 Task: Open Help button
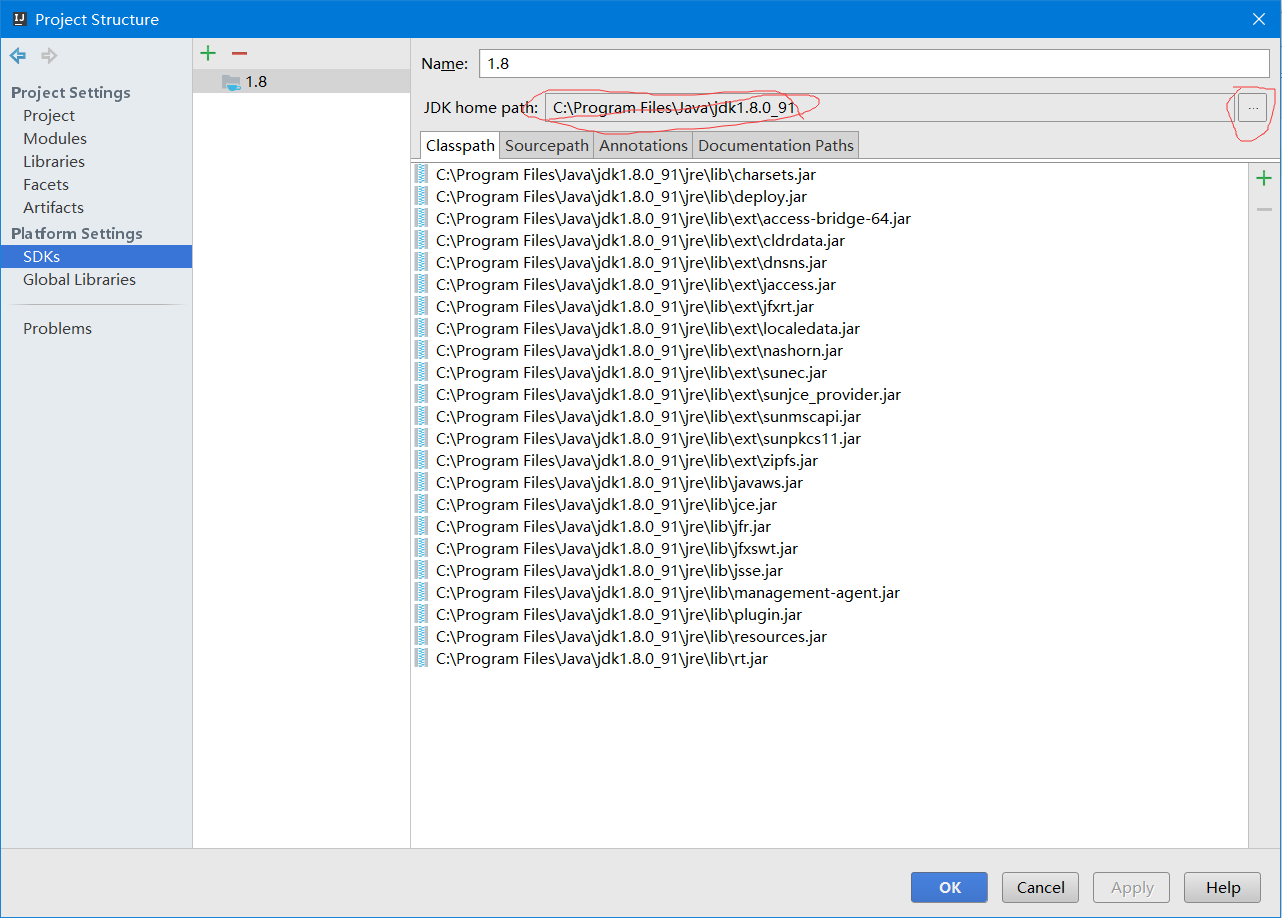coord(1222,887)
